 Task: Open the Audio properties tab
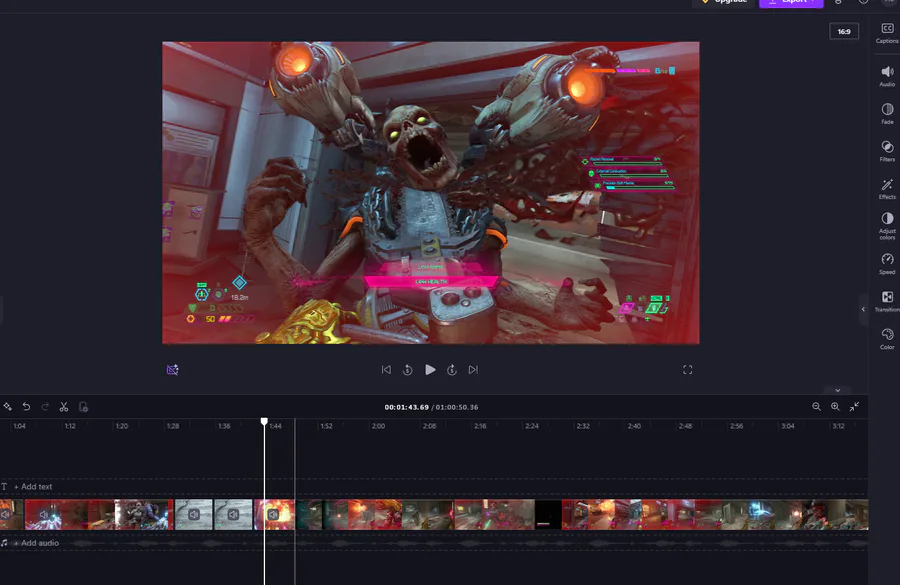coord(887,76)
